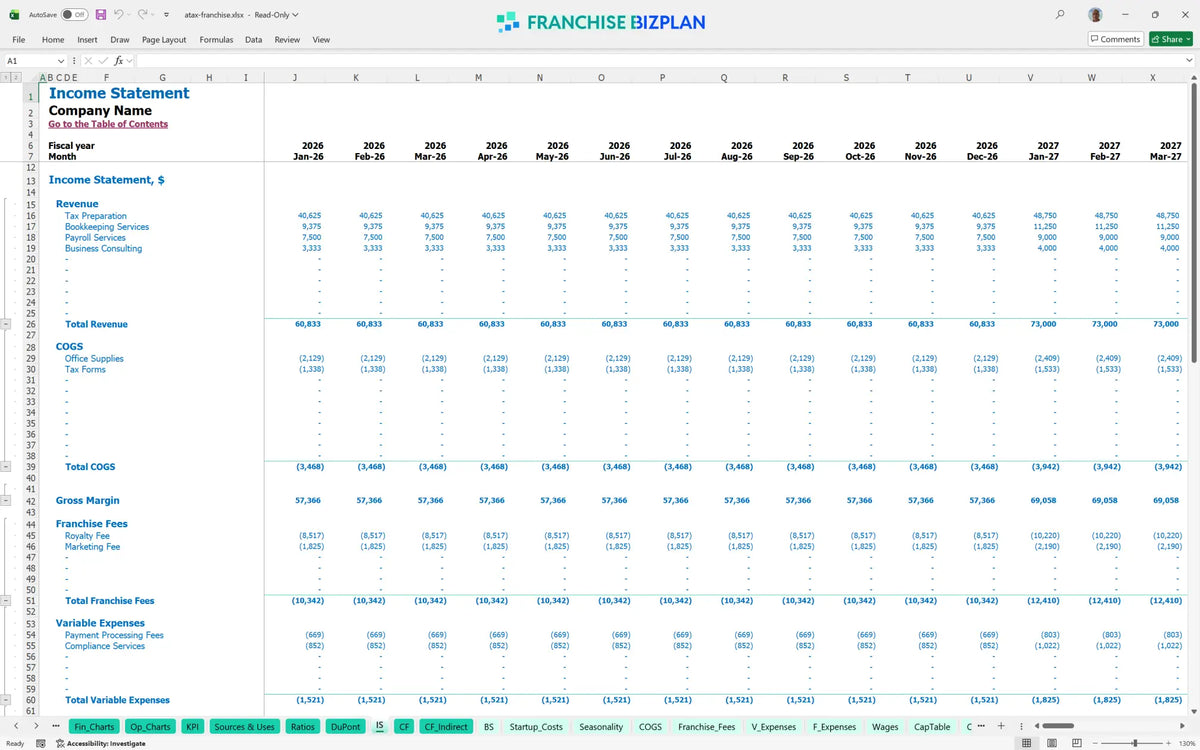Open the Formulas ribbon tab

[x=216, y=40]
